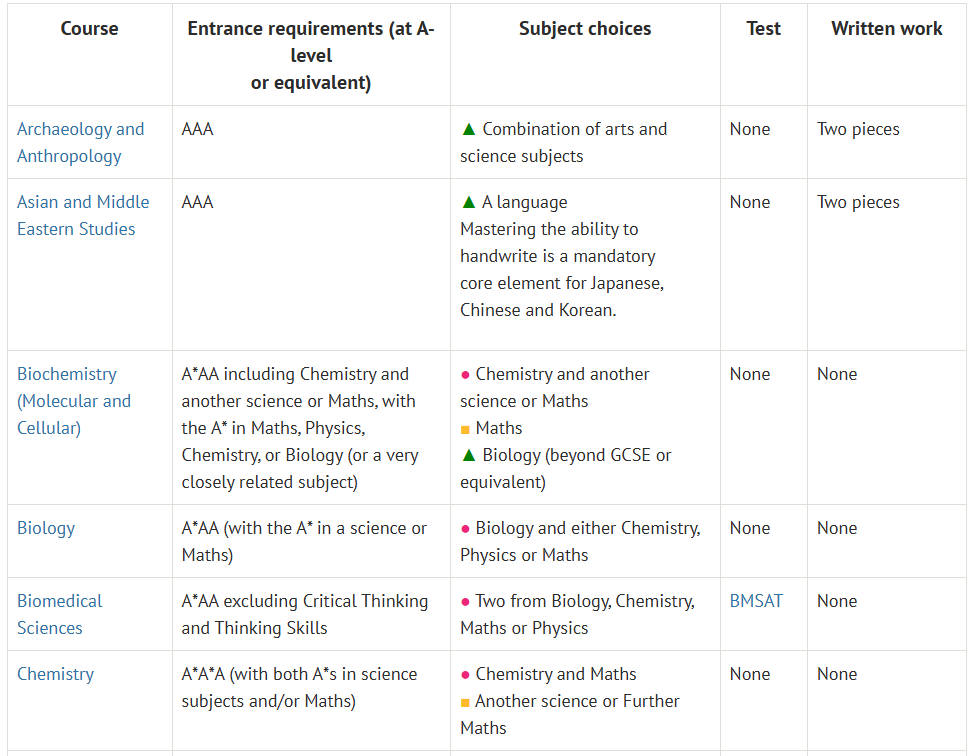Click pink dot next to Chemistry and Maths
Viewport: 973px width, 756px height.
tap(465, 675)
